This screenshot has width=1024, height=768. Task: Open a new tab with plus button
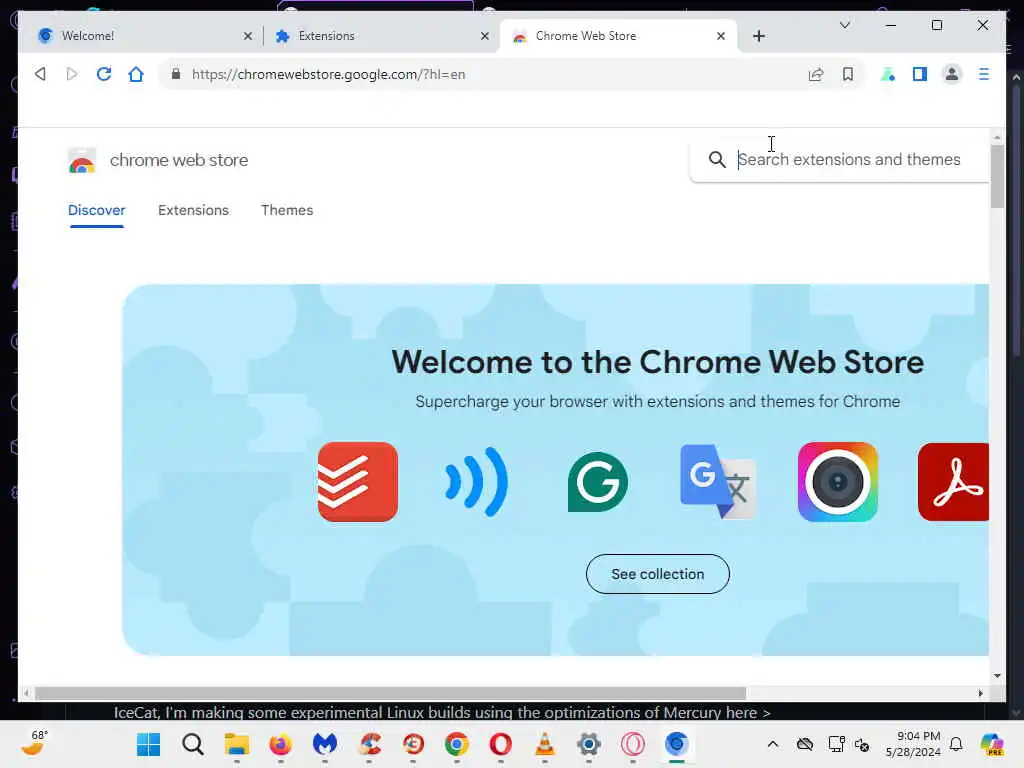click(x=759, y=36)
